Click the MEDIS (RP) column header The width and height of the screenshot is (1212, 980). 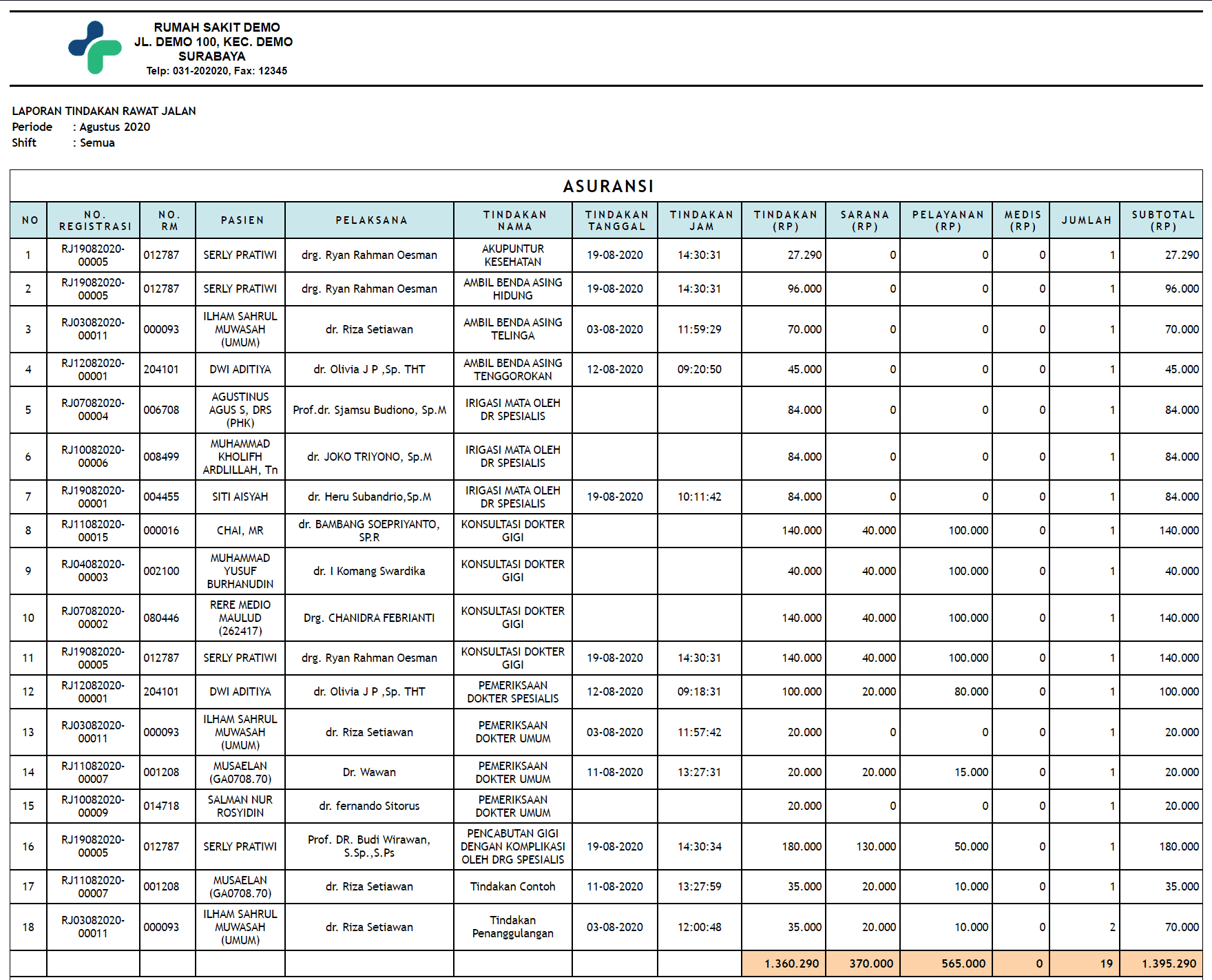(x=1023, y=220)
